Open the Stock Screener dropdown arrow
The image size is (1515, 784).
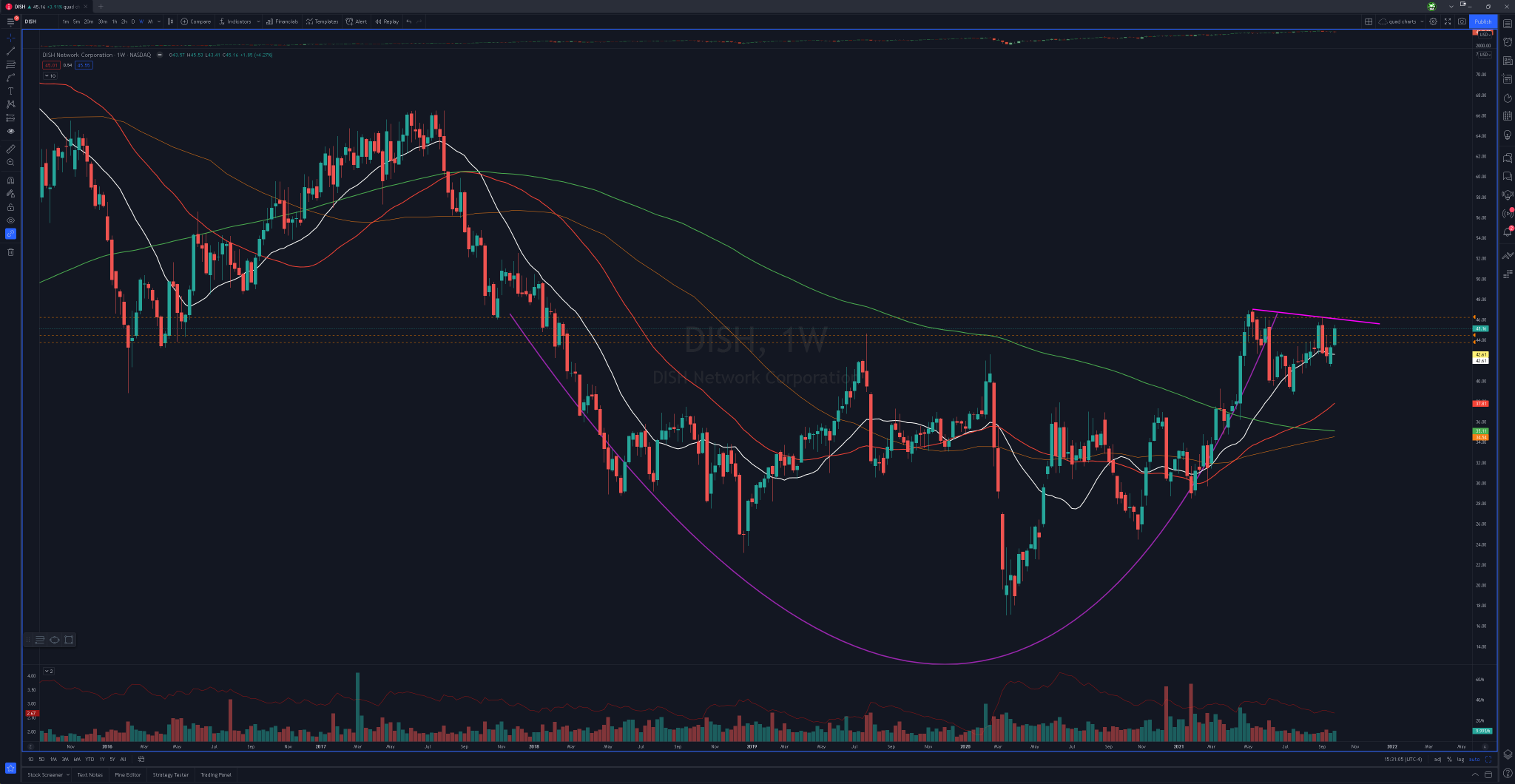68,775
